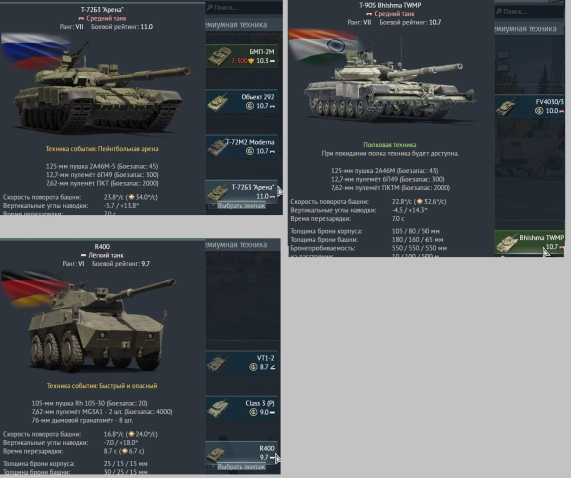Select the Class 3 (P) vehicle card

click(x=241, y=408)
